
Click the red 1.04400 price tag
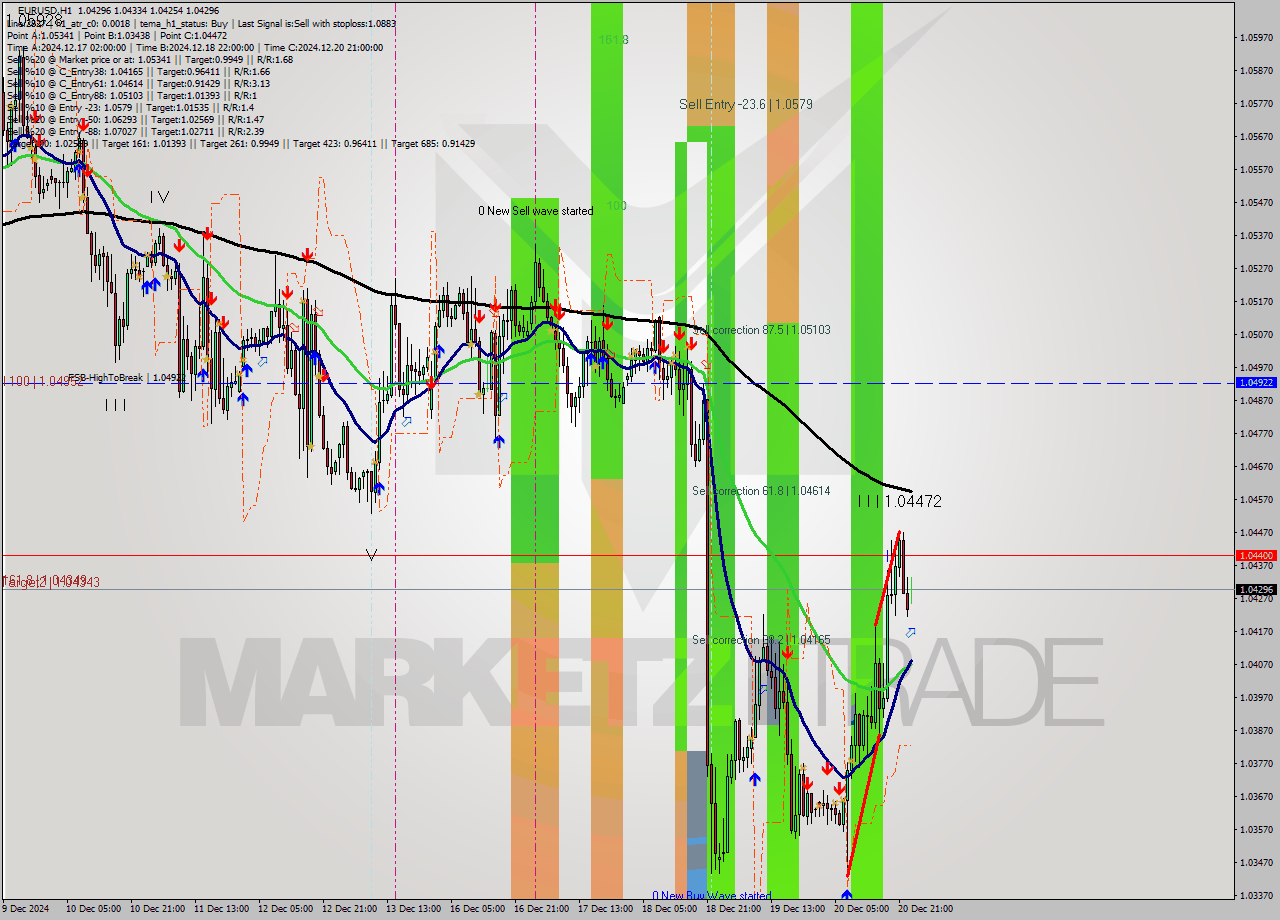(1256, 555)
